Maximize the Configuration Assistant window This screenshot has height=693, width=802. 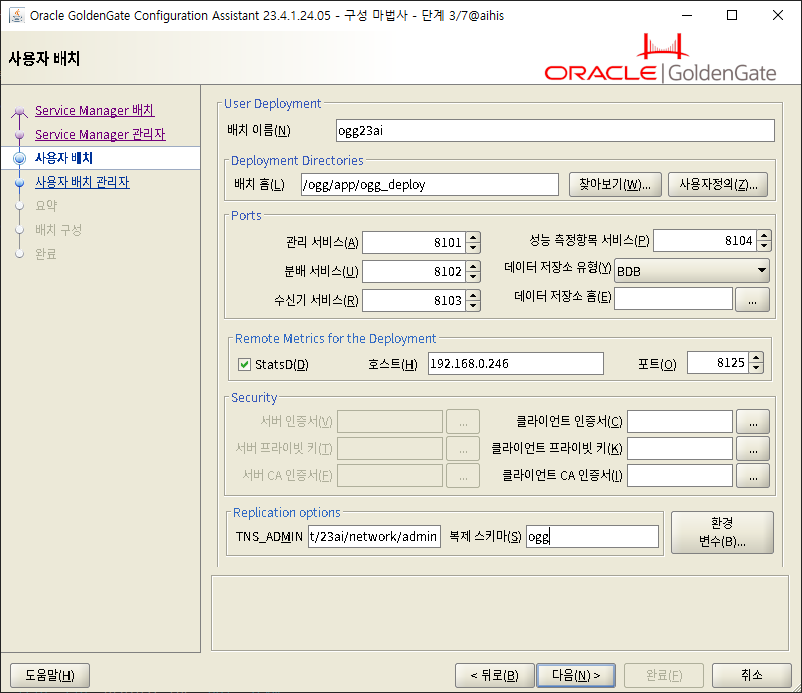coord(732,15)
